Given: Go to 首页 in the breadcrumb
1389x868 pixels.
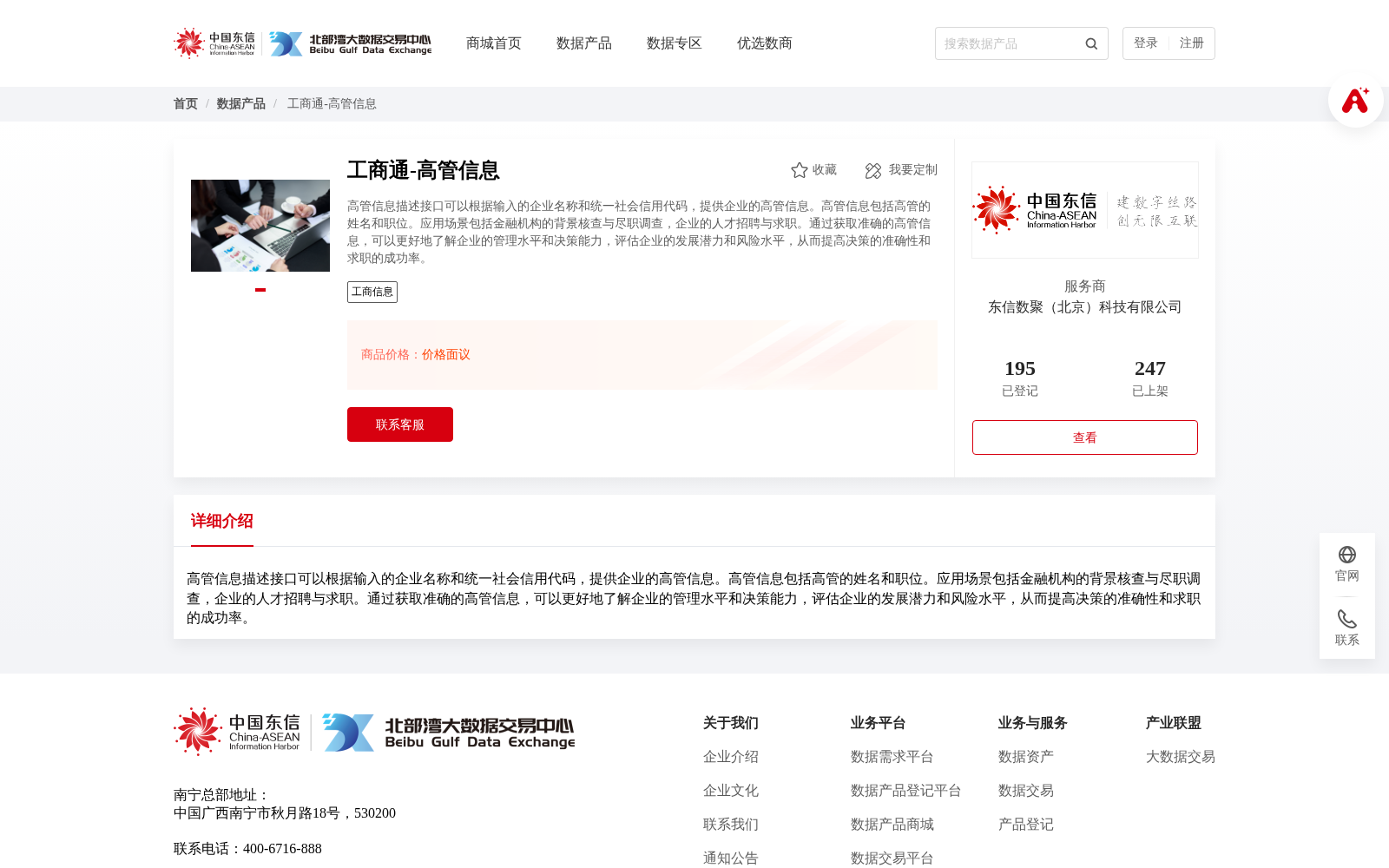Looking at the screenshot, I should (x=186, y=104).
